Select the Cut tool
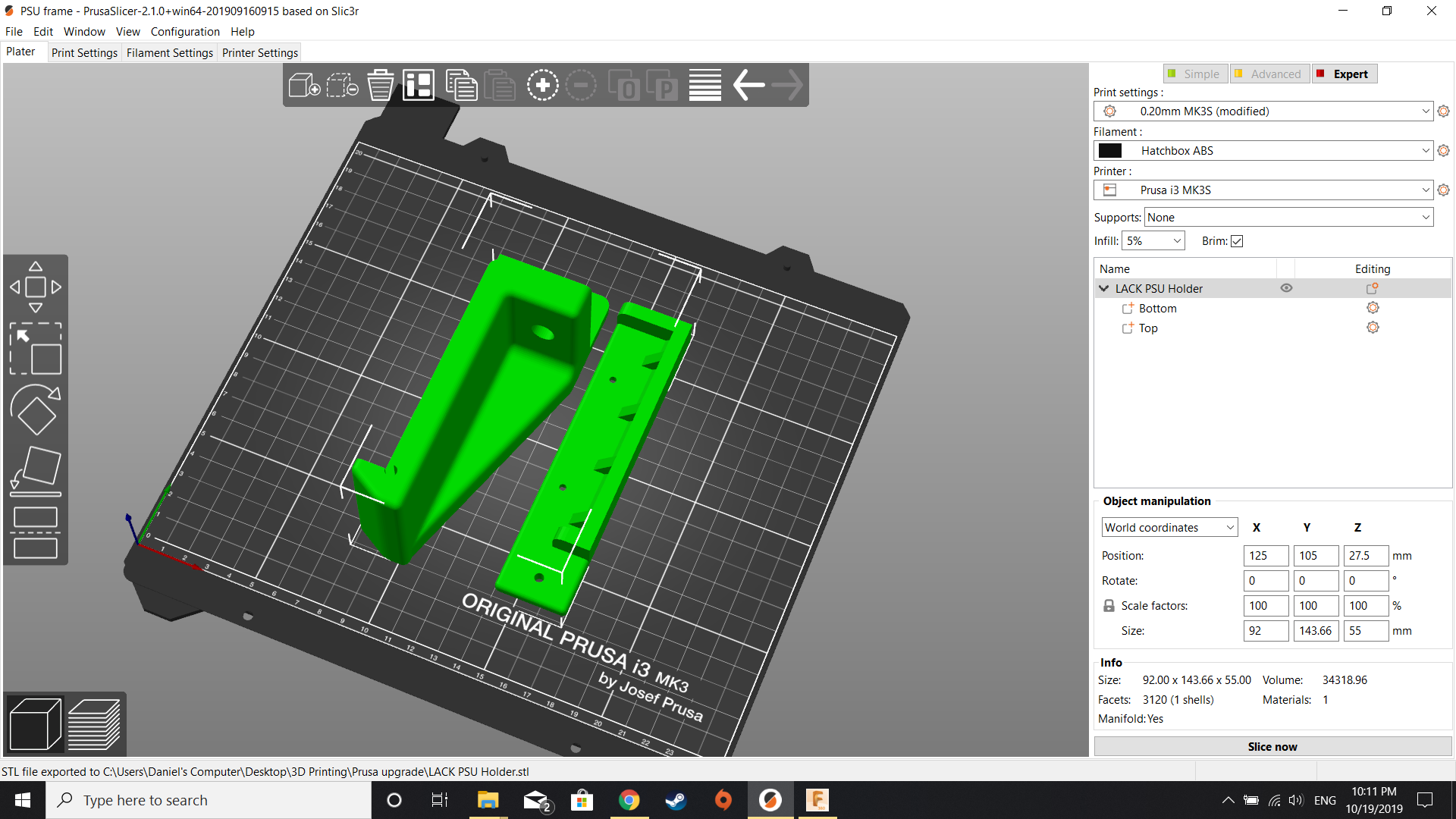 36,532
